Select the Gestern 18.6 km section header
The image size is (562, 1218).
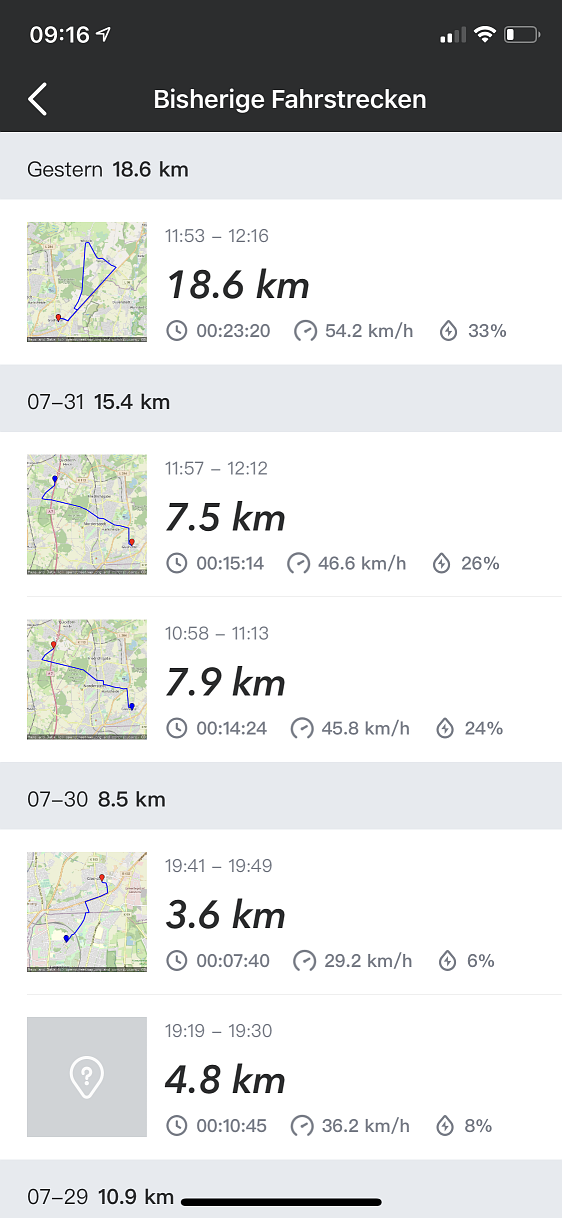(x=281, y=170)
